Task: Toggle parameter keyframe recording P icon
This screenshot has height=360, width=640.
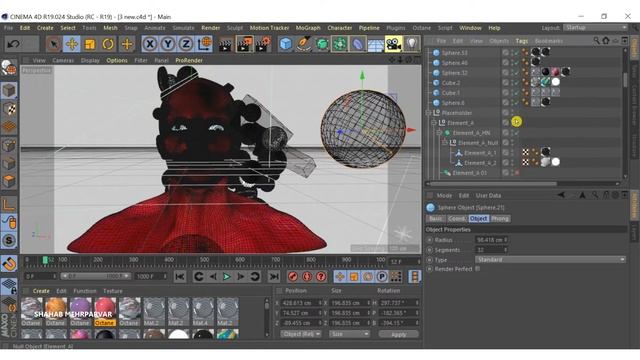Action: pyautogui.click(x=382, y=277)
